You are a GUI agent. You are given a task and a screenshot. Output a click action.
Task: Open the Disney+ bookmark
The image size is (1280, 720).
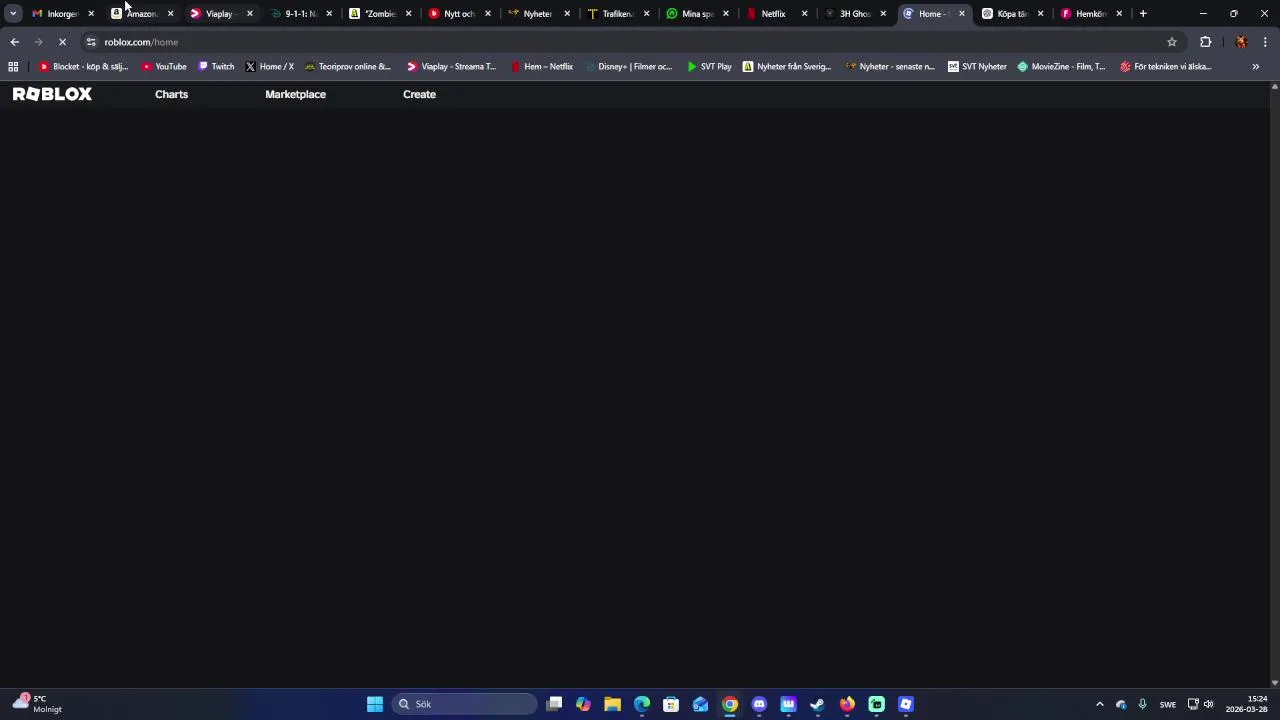pos(628,67)
